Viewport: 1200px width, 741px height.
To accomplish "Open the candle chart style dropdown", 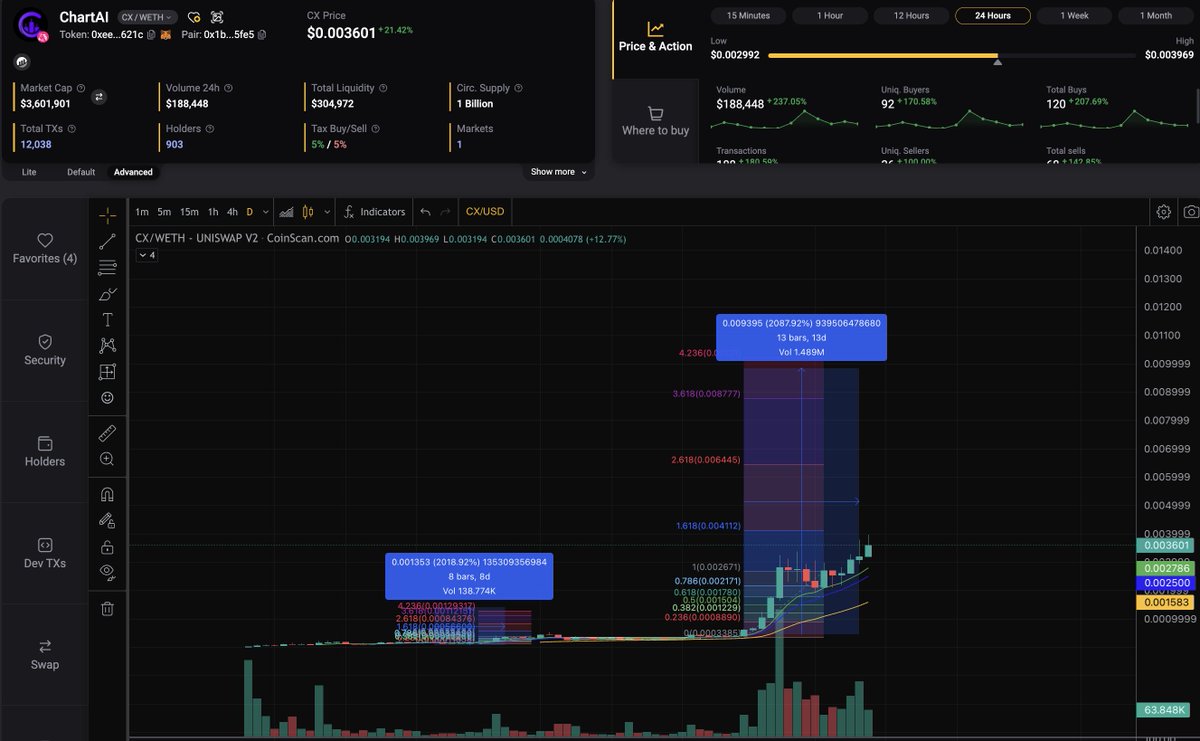I will click(x=325, y=211).
